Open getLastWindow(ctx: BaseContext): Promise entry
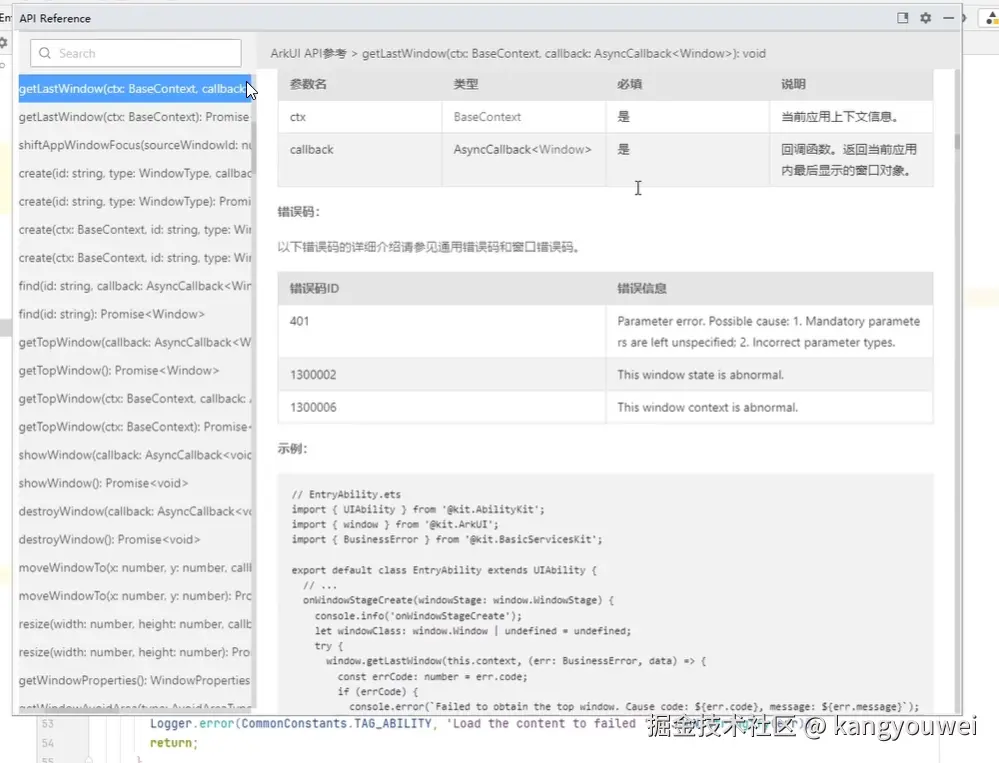The width and height of the screenshot is (999, 763). pyautogui.click(x=134, y=117)
